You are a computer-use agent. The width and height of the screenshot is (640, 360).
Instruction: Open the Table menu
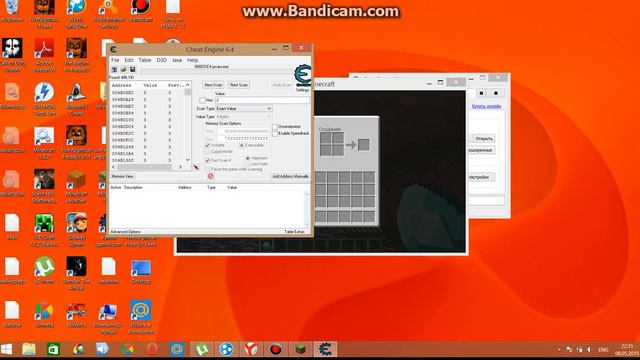pos(145,60)
